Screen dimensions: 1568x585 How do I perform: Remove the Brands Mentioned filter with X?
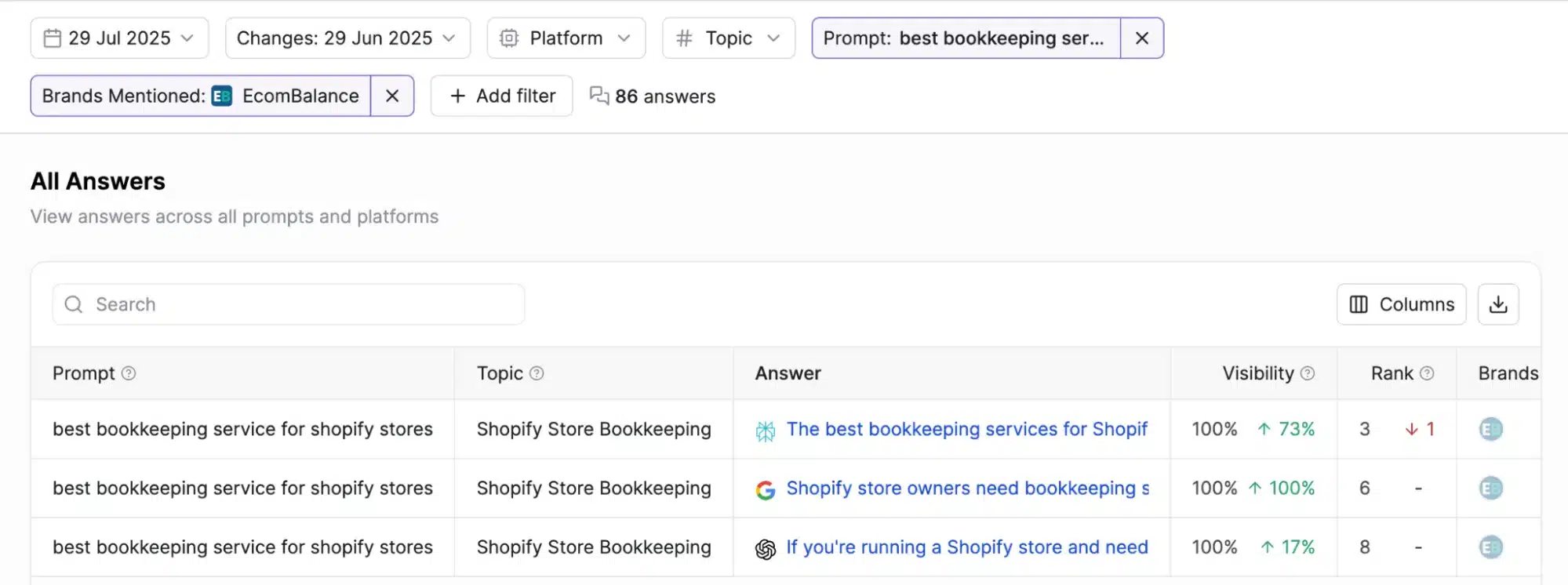pyautogui.click(x=392, y=96)
